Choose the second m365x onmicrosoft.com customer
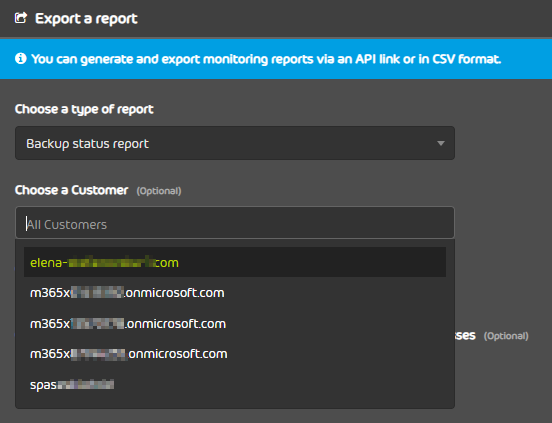Image resolution: width=552 pixels, height=423 pixels. click(235, 323)
